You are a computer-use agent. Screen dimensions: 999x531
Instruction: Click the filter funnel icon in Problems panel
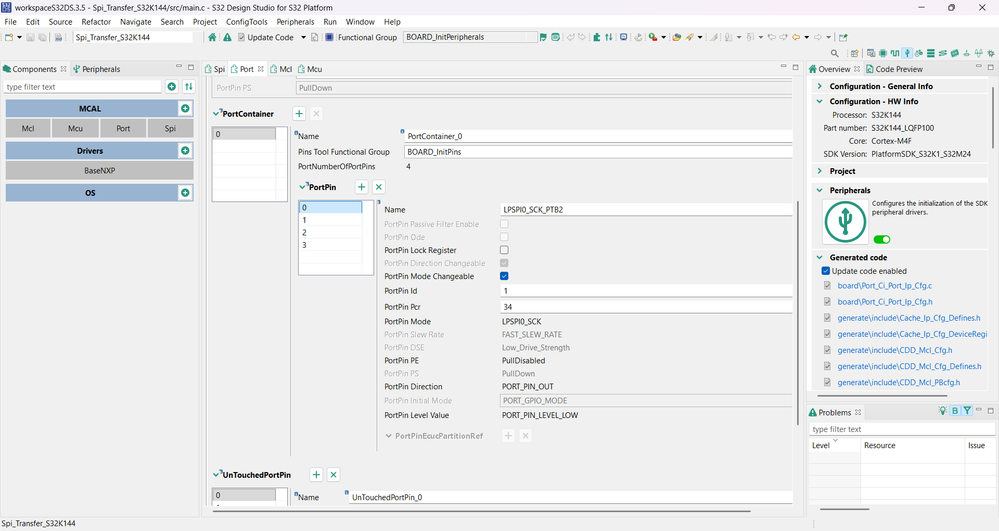click(x=967, y=411)
